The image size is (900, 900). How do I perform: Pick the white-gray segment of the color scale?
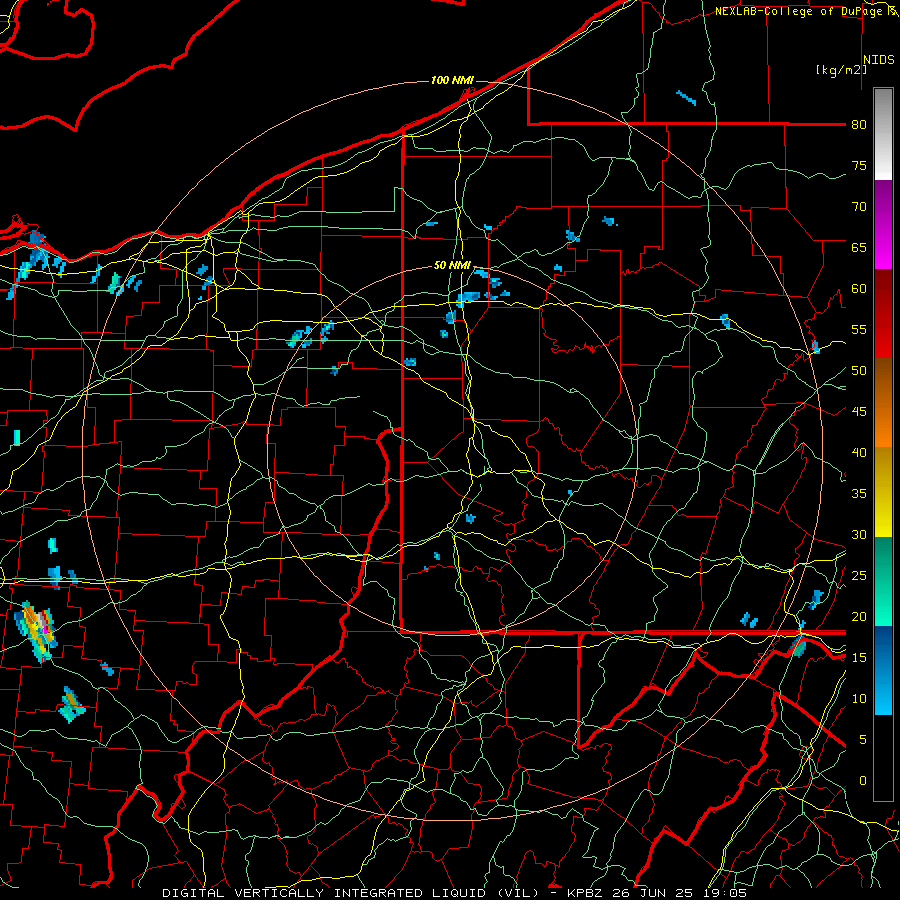883,134
